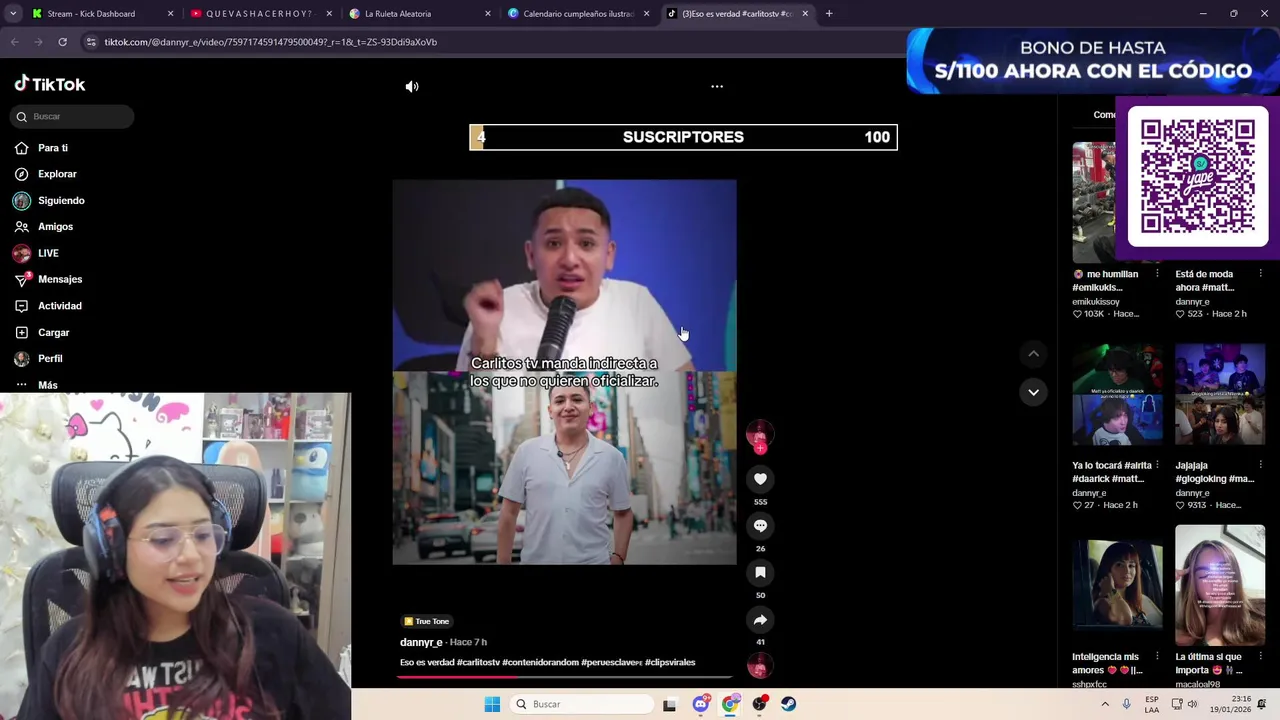This screenshot has height=720, width=1280.
Task: Share video with arrow icon
Action: point(760,620)
